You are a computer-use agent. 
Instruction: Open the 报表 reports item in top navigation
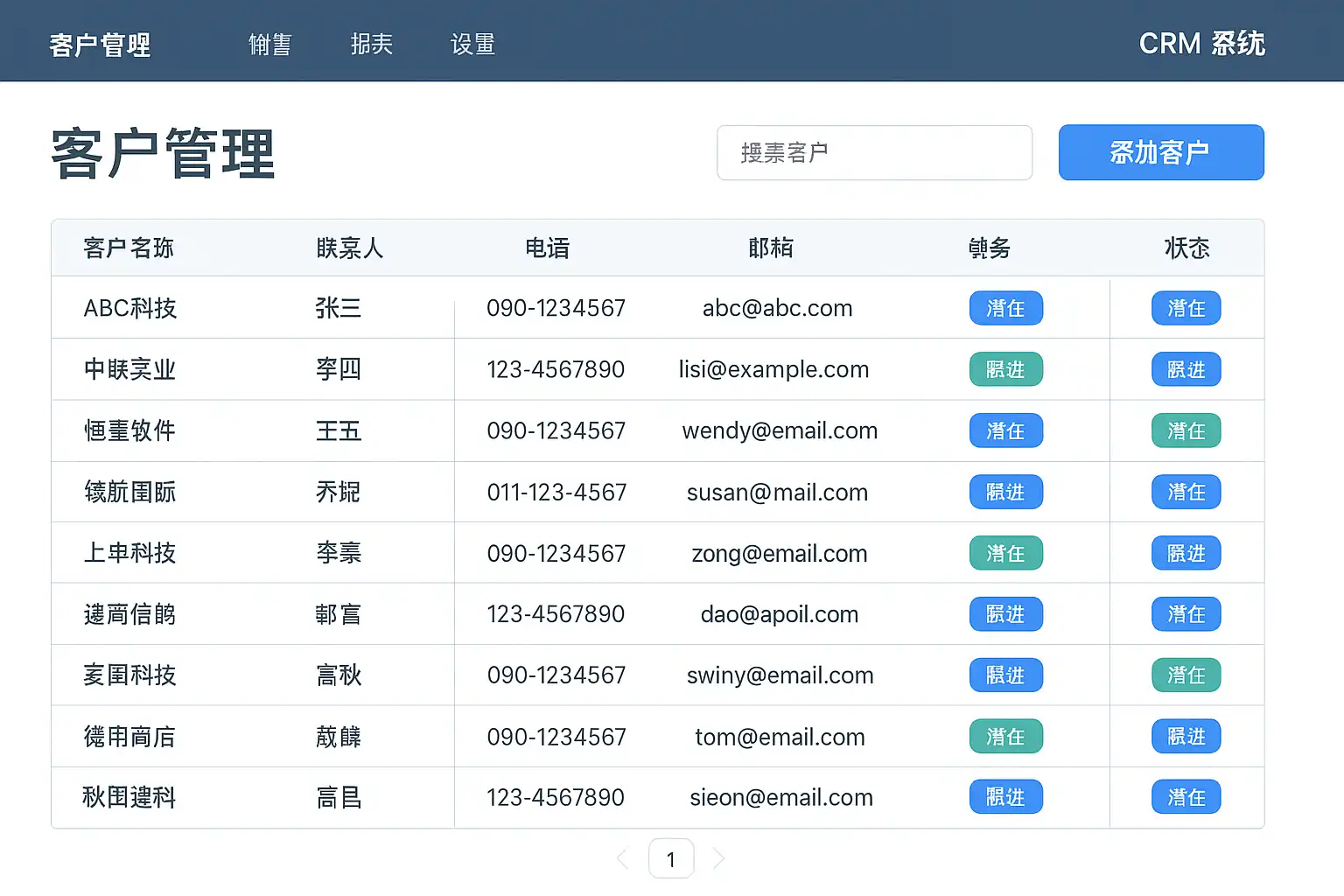pyautogui.click(x=371, y=45)
